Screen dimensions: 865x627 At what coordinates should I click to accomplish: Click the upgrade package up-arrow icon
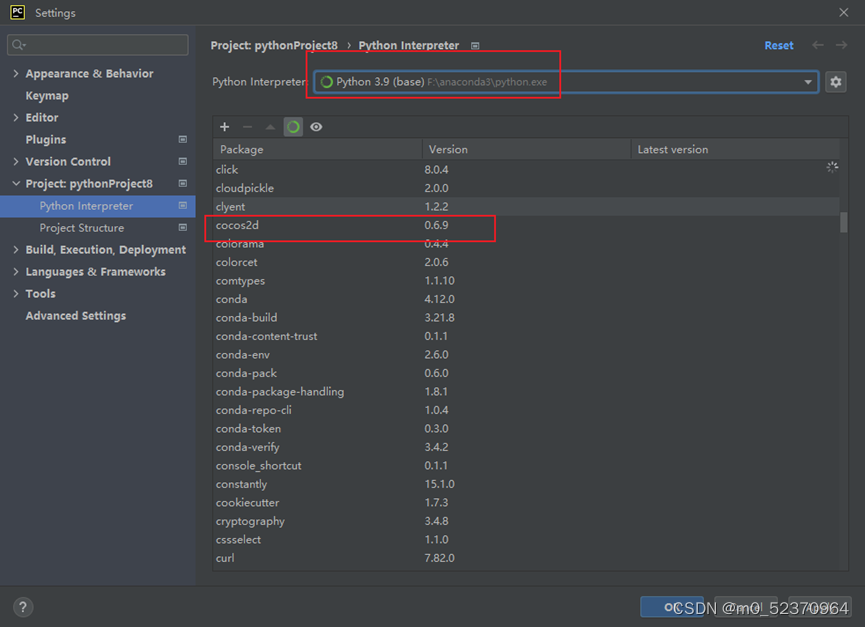pyautogui.click(x=270, y=127)
